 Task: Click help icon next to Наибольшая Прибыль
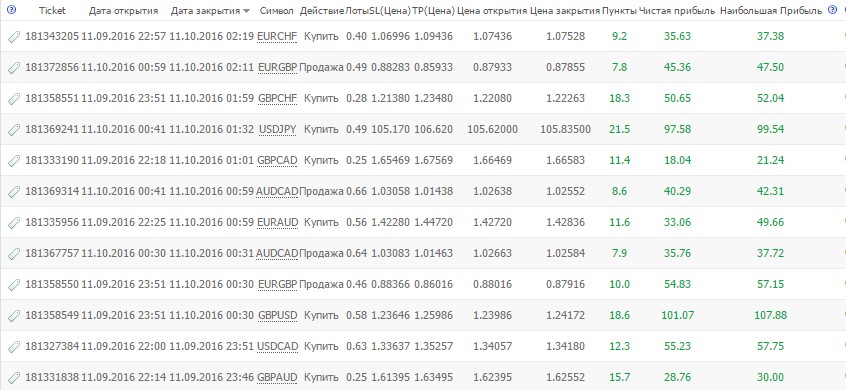[832, 10]
